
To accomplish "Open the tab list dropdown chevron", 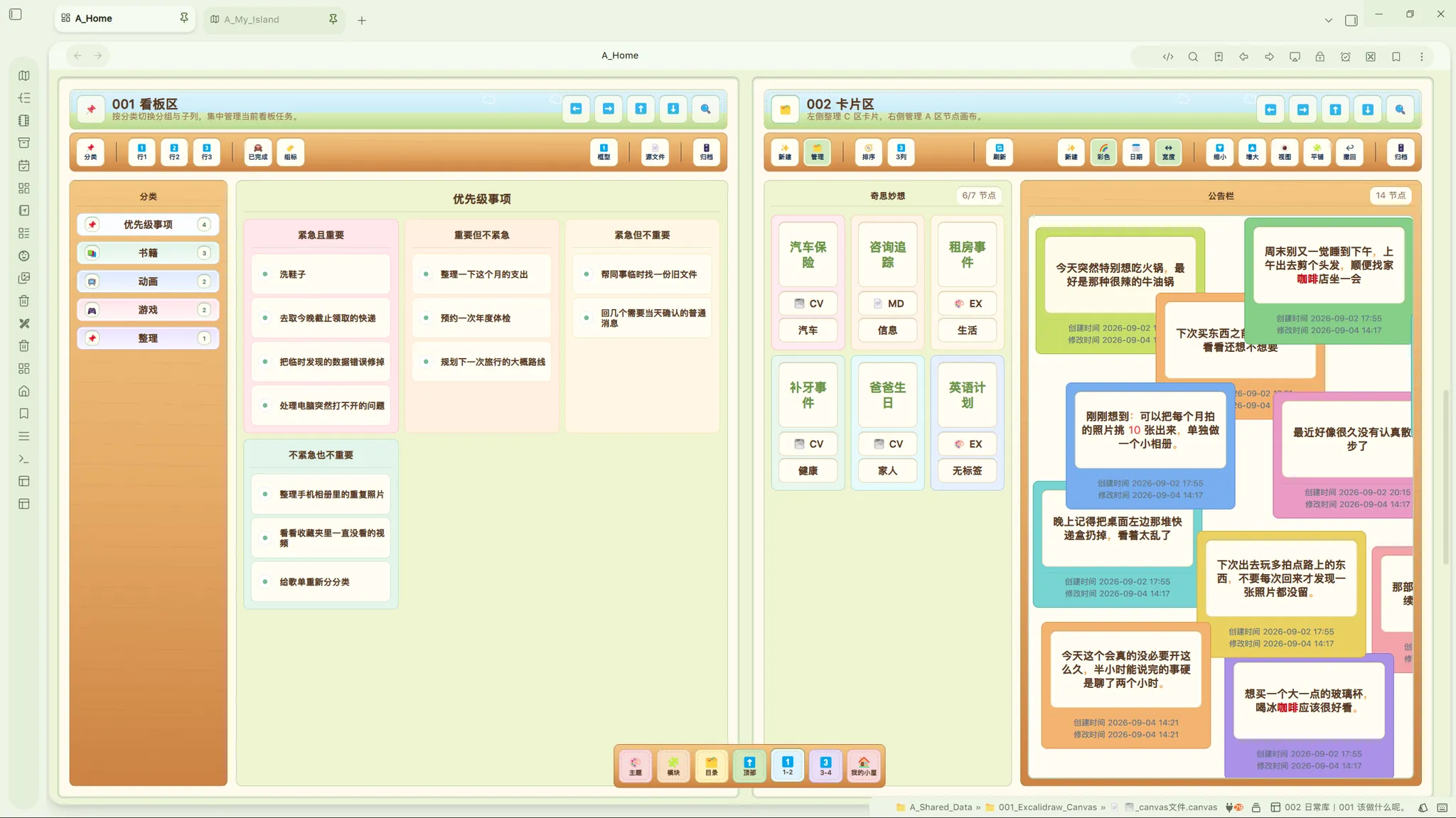I will pyautogui.click(x=1328, y=20).
